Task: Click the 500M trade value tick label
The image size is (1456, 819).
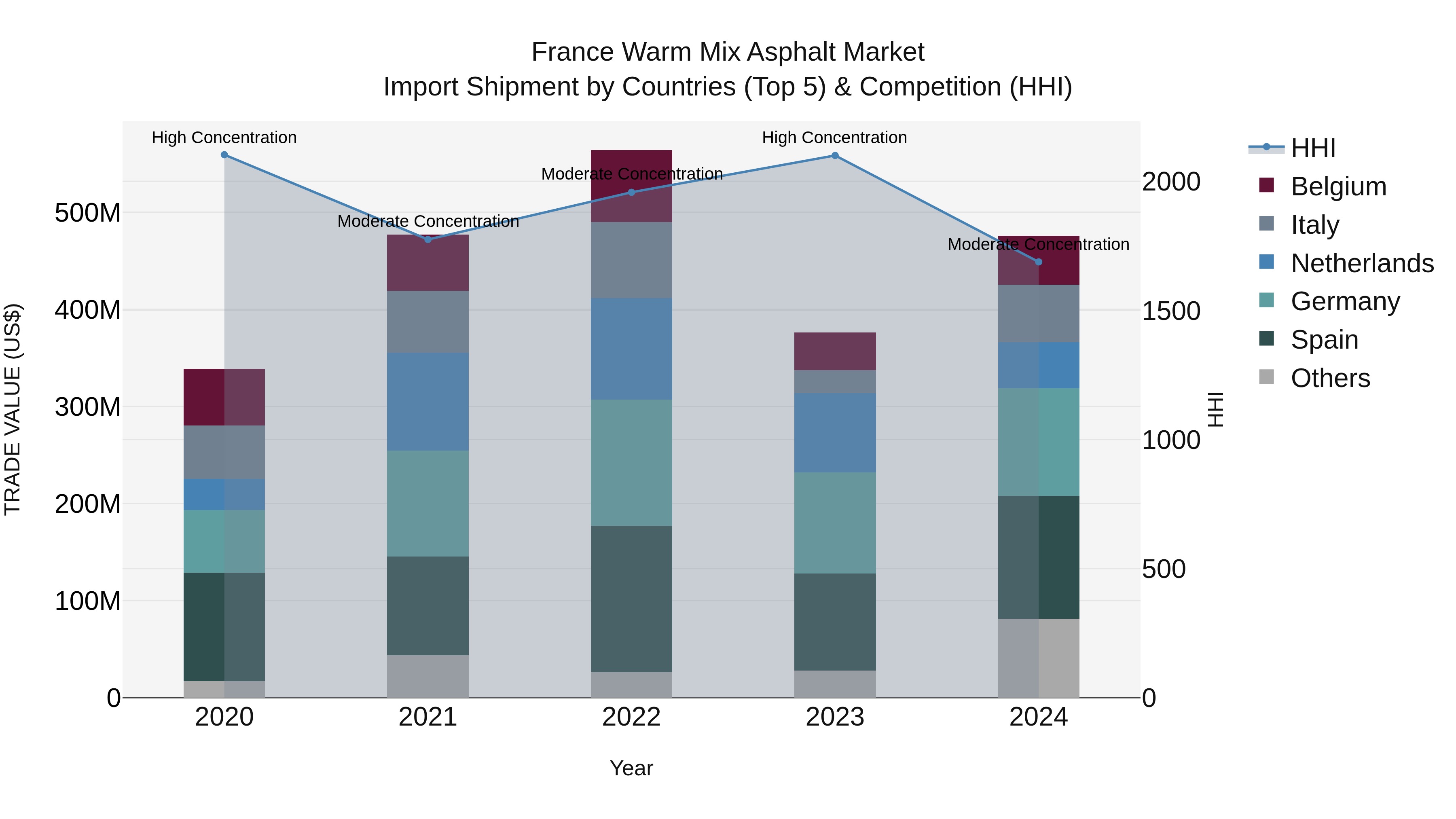Action: coord(88,213)
